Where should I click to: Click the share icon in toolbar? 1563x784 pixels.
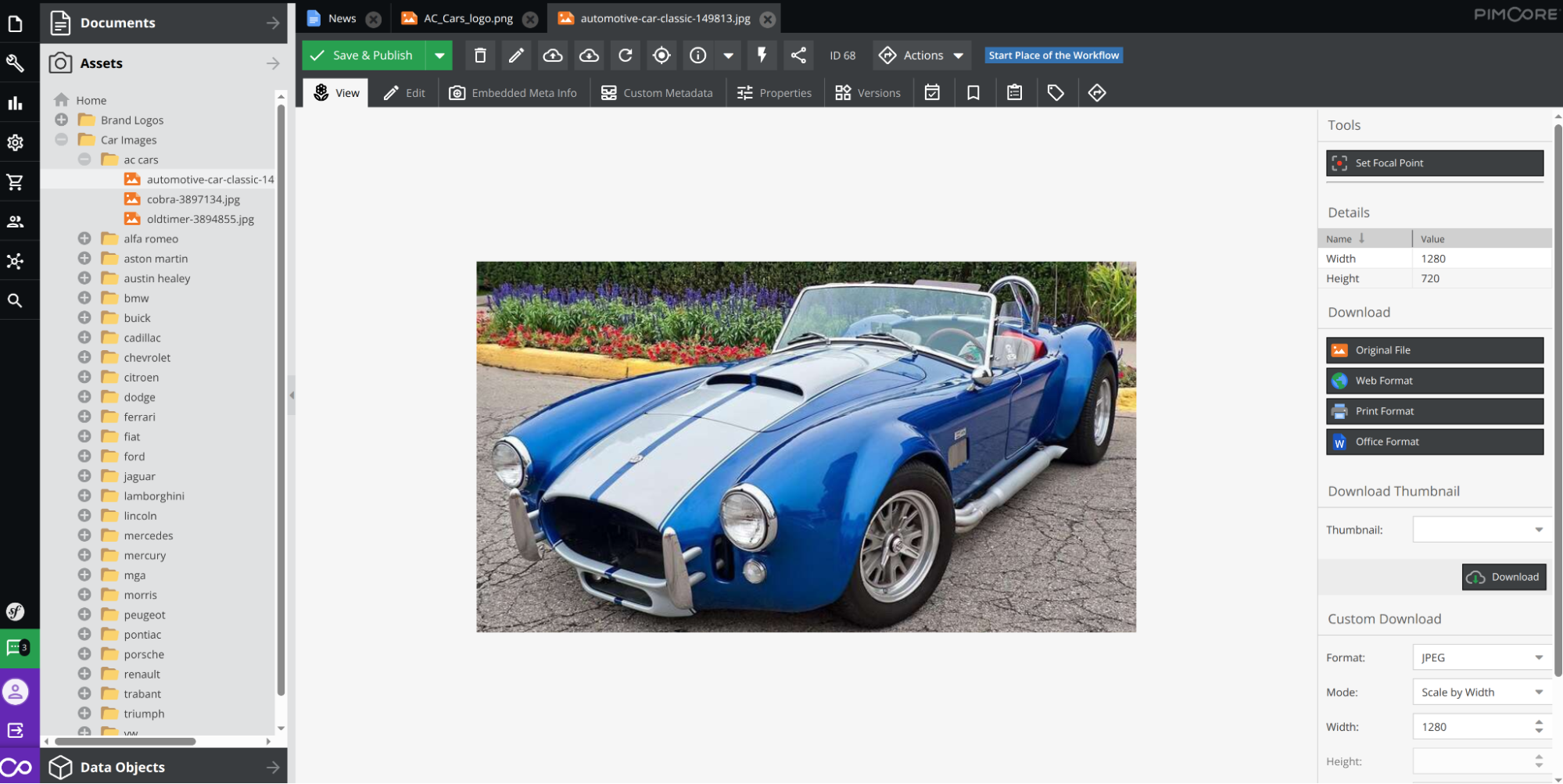click(x=798, y=55)
